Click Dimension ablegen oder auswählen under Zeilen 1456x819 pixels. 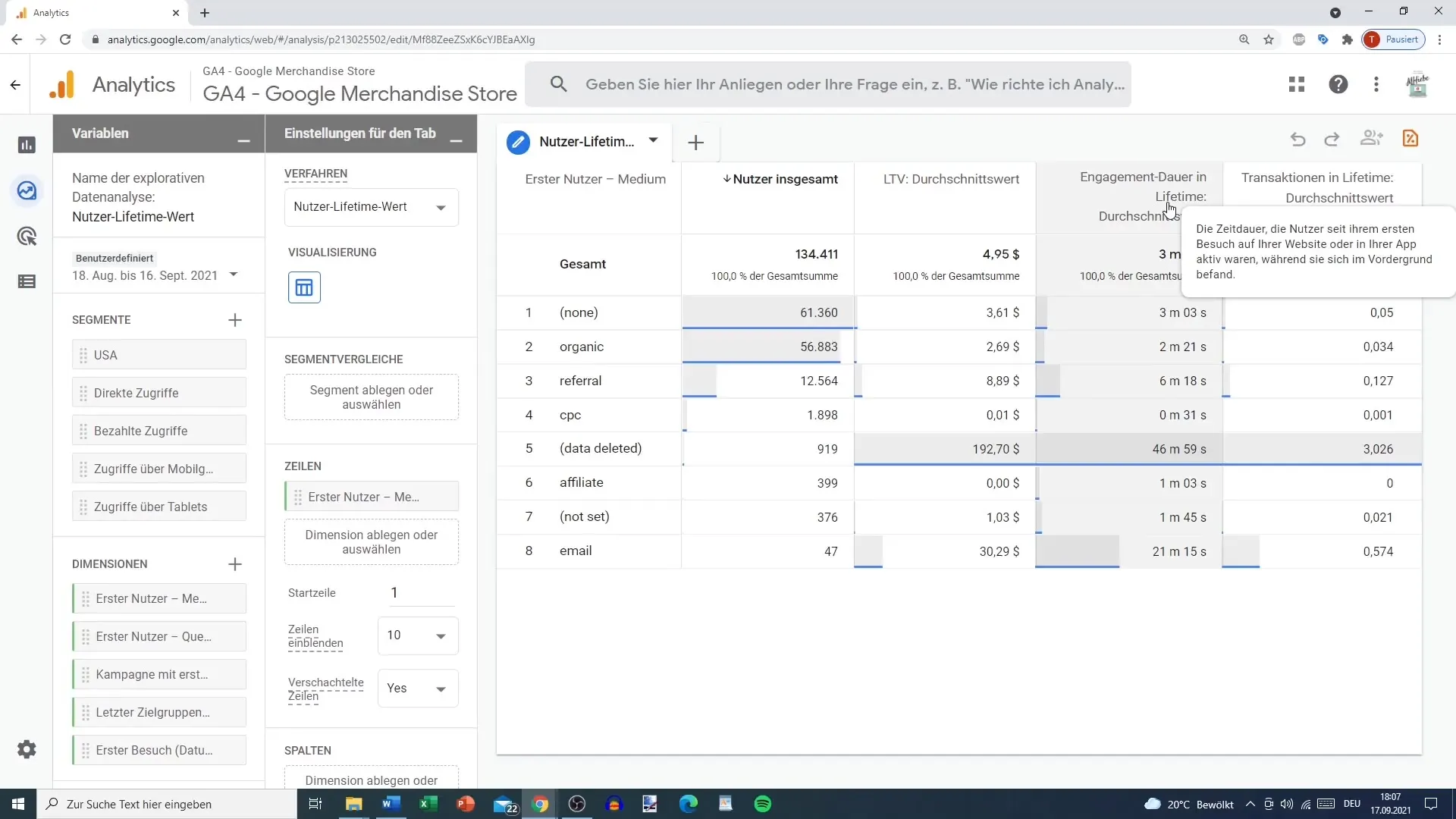[x=372, y=542]
